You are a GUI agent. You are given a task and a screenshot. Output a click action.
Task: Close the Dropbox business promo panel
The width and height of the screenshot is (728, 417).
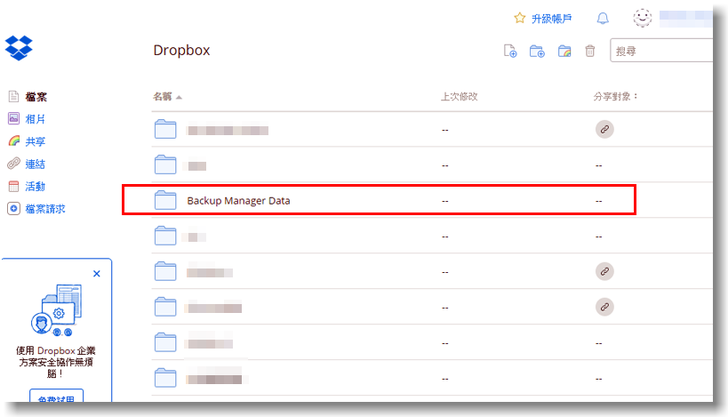97,274
